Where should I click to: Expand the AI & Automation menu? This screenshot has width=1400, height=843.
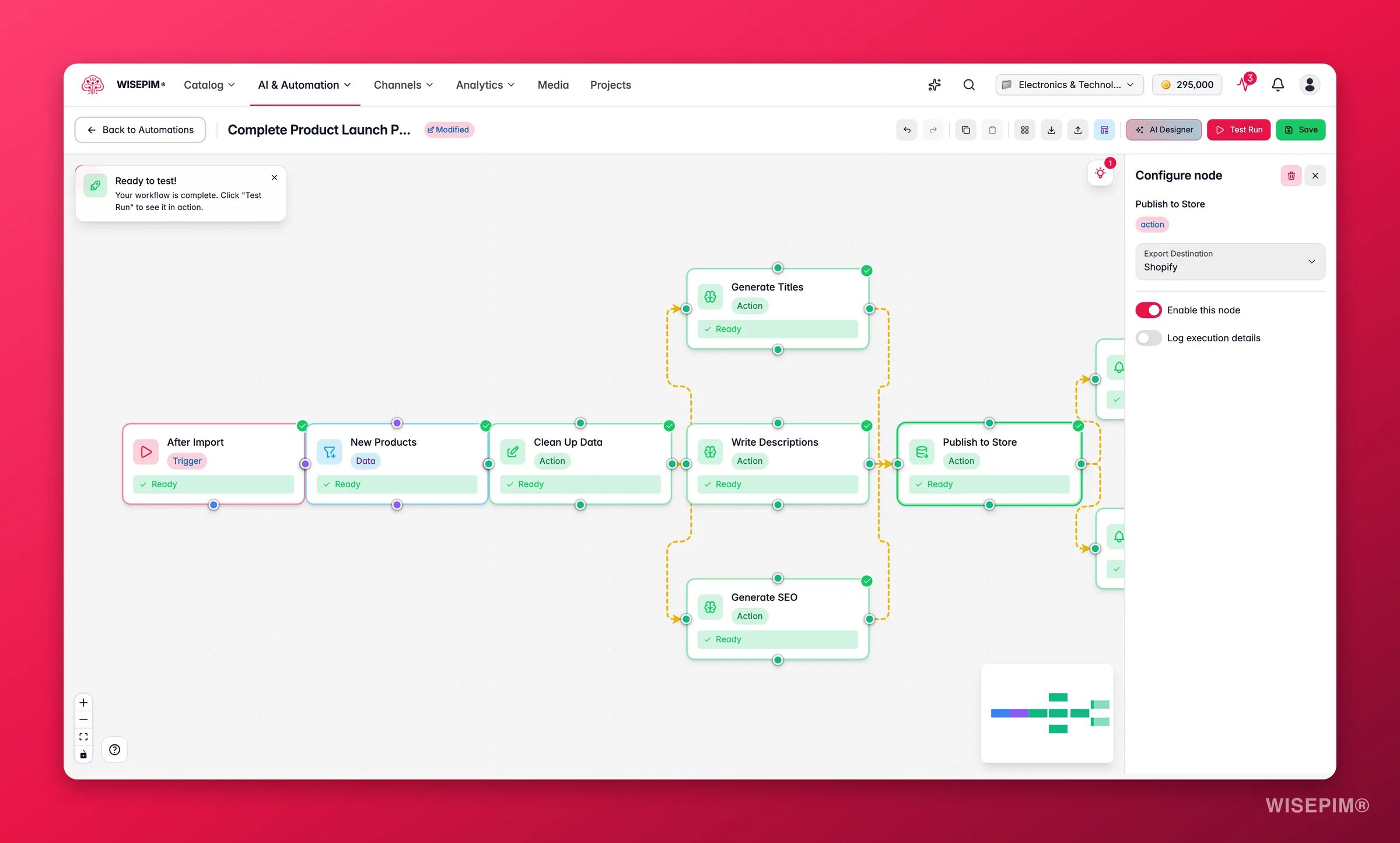[304, 85]
